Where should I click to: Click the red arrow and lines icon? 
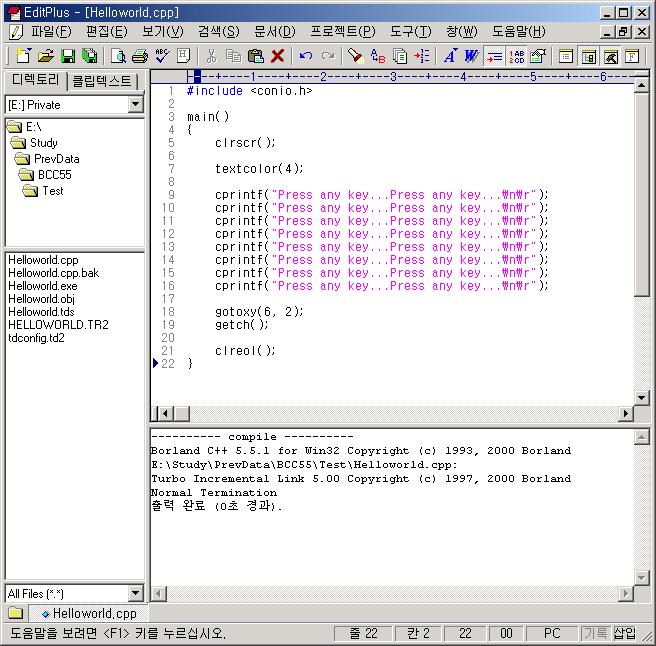(x=422, y=56)
